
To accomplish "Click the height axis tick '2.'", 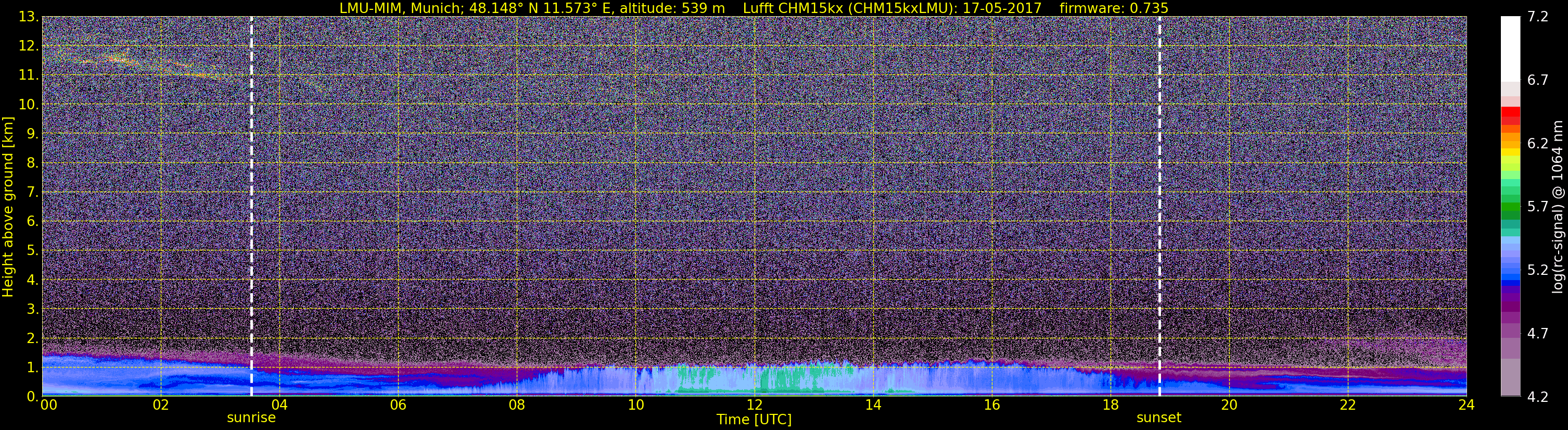I will [32, 338].
